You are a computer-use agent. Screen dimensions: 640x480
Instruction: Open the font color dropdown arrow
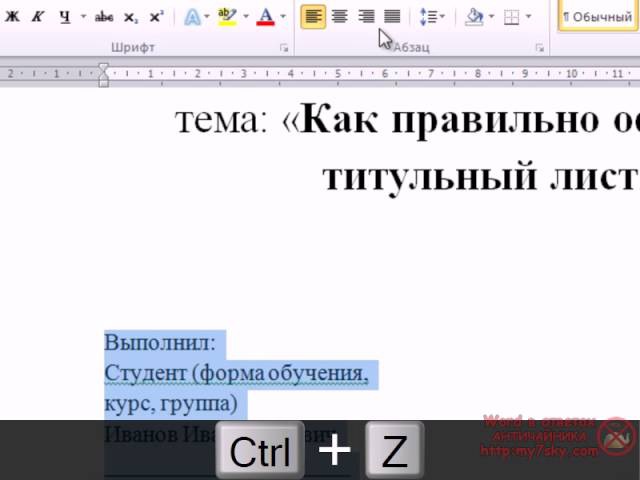pos(283,16)
